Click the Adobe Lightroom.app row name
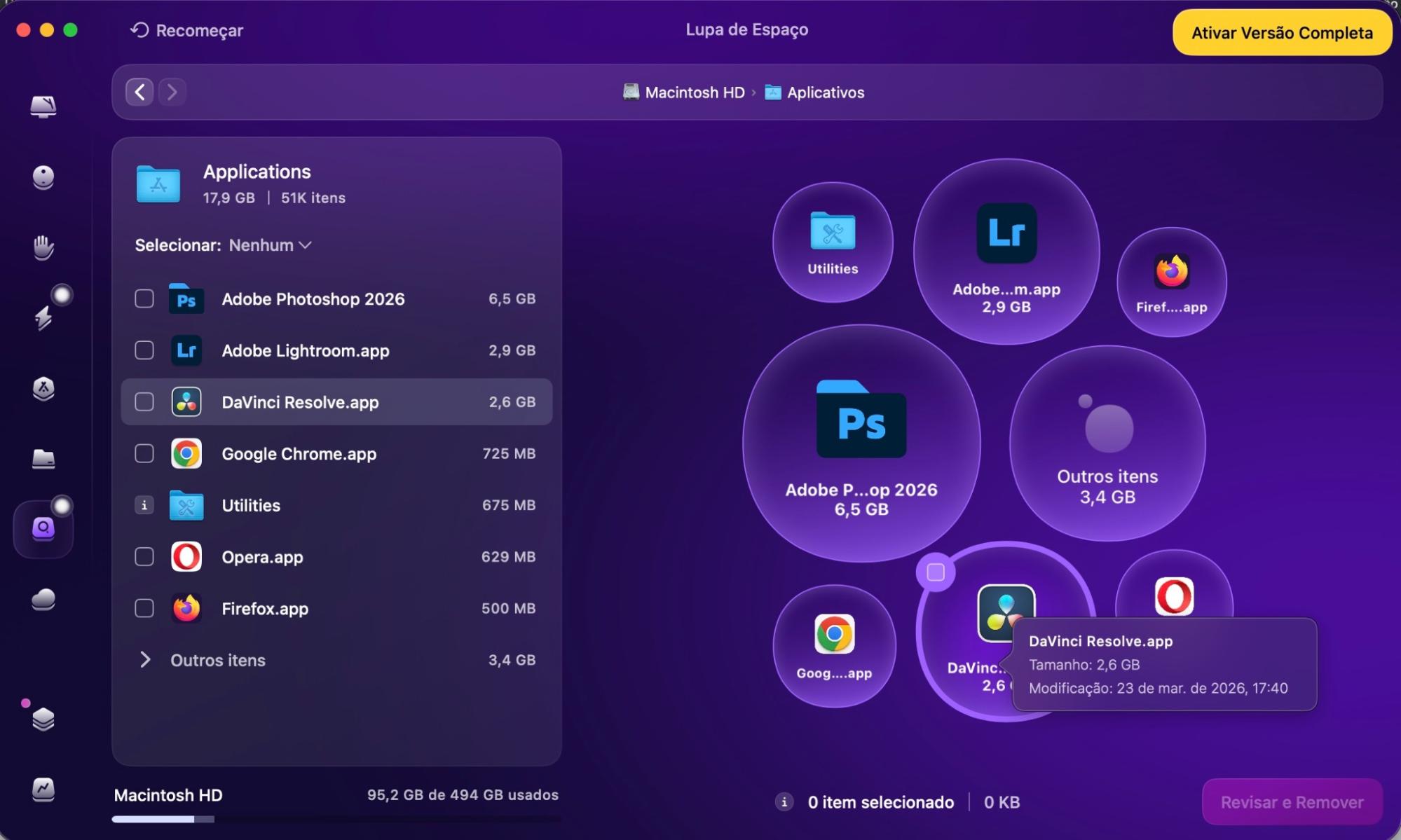Screen dimensions: 1401x840 [306, 350]
